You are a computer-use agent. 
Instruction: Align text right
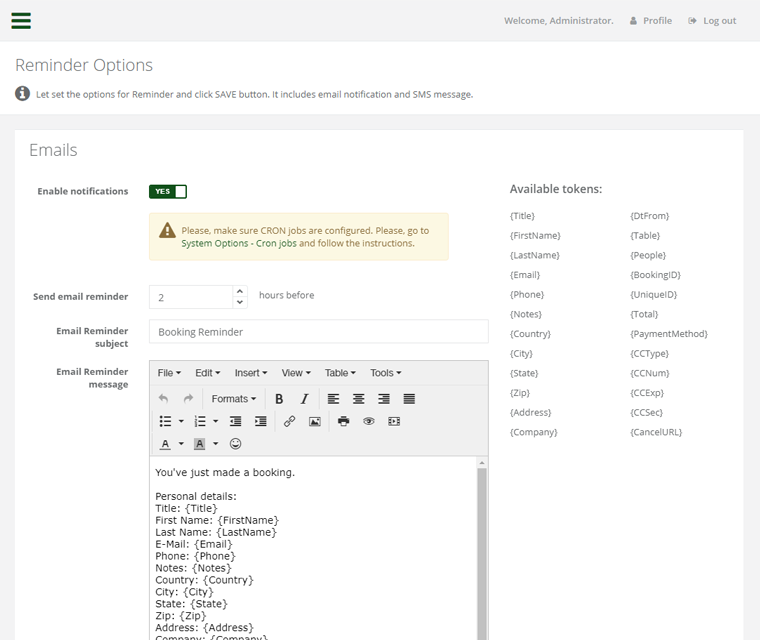coord(384,399)
